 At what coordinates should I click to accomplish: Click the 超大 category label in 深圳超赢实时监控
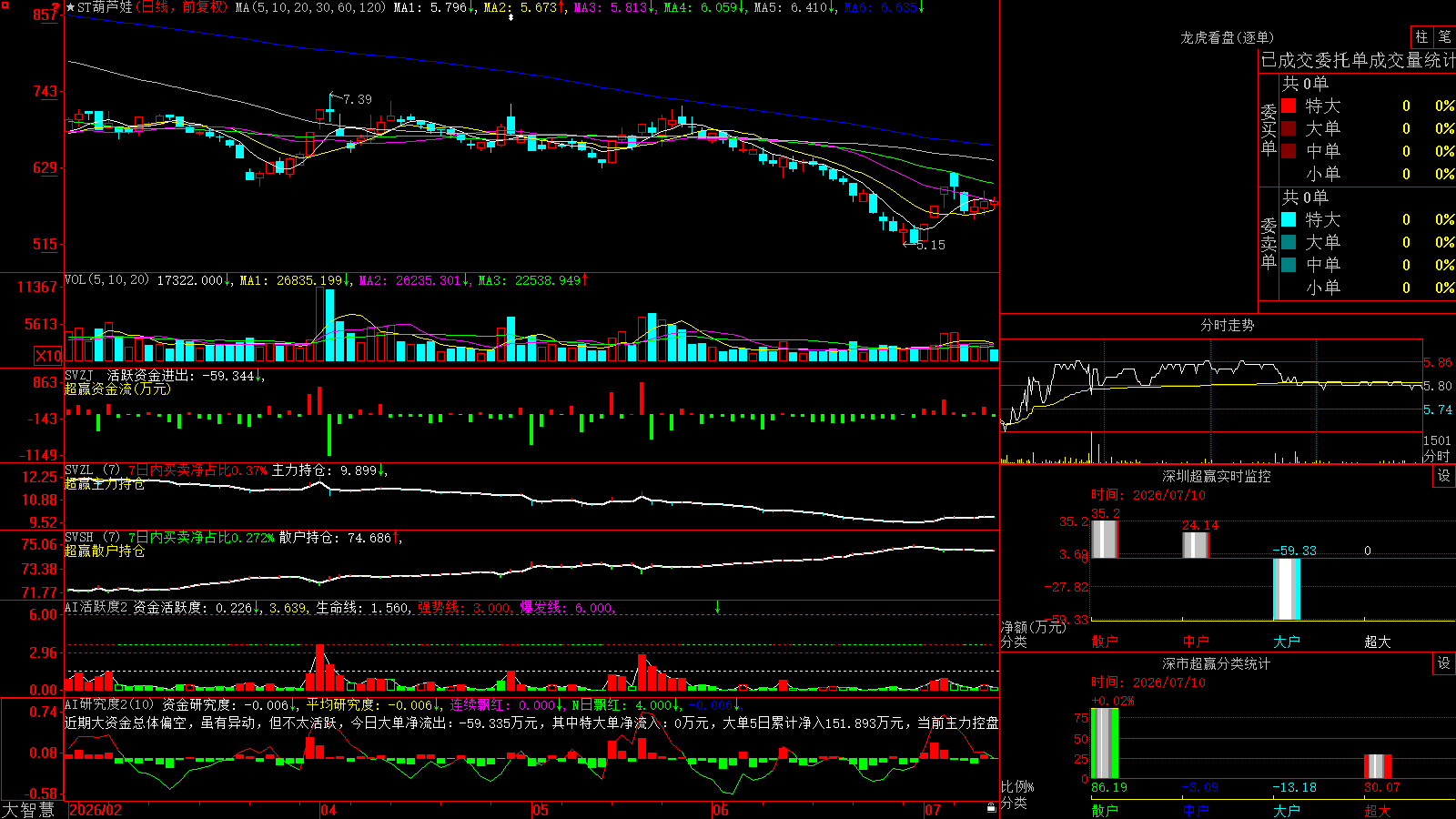tap(1378, 642)
